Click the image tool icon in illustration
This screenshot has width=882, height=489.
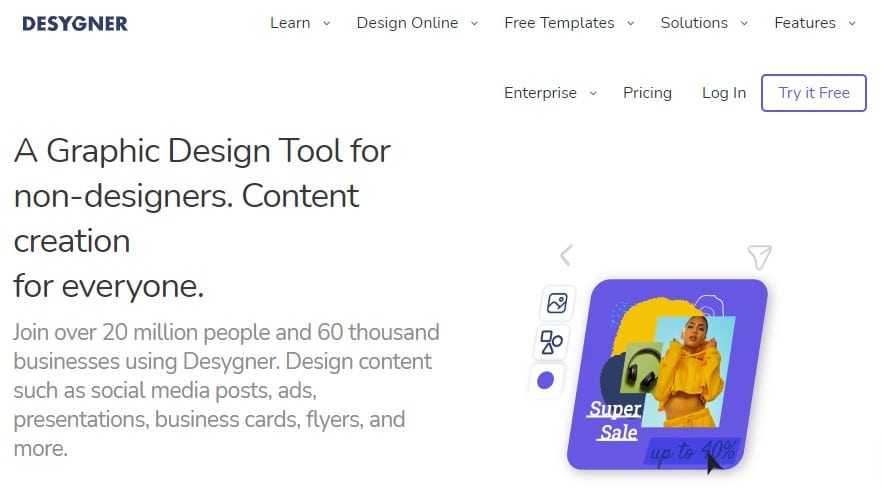tap(557, 303)
